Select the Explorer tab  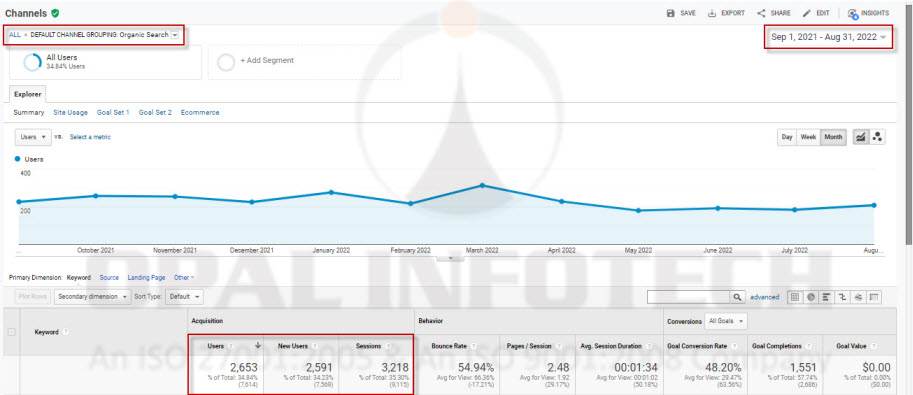[28, 93]
